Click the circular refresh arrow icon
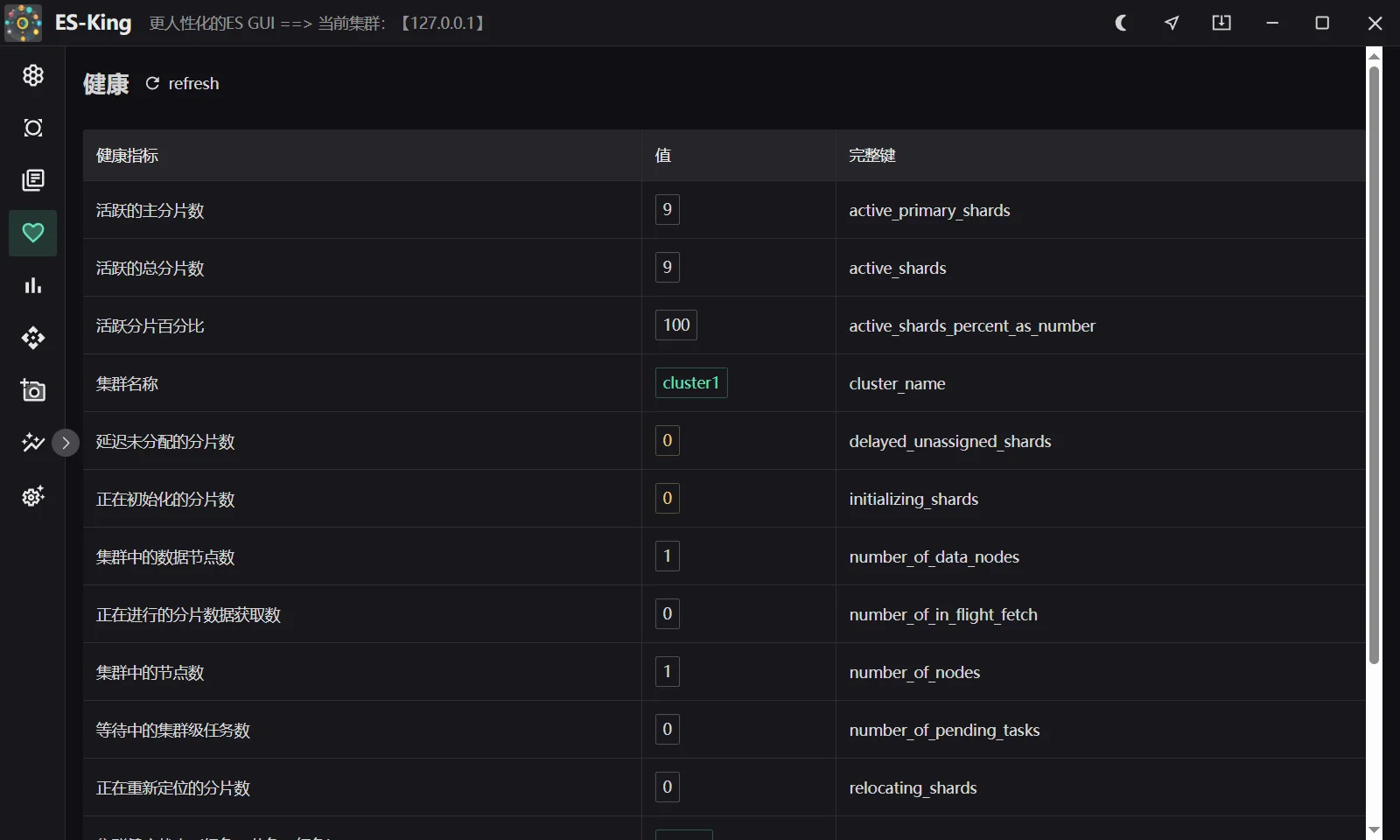The width and height of the screenshot is (1400, 840). click(152, 83)
